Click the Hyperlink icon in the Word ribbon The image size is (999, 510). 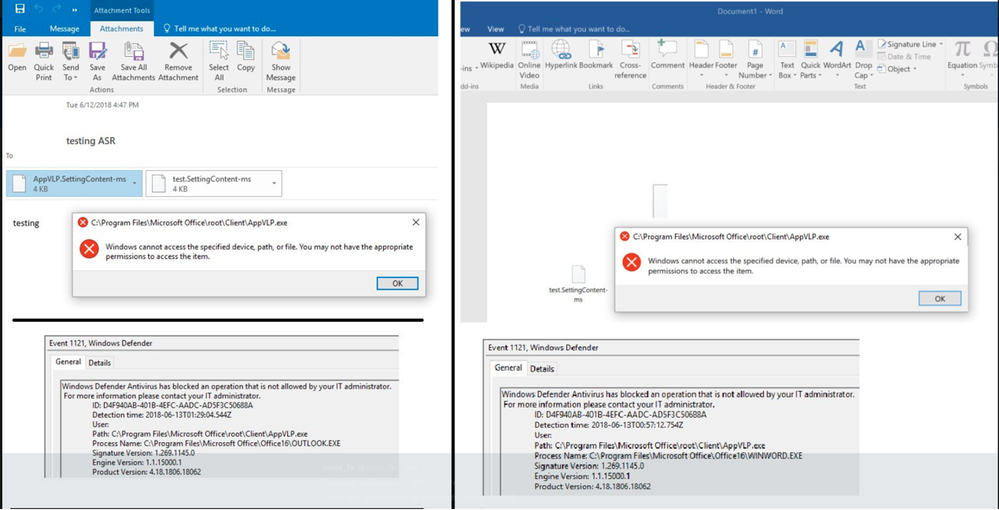[x=561, y=49]
